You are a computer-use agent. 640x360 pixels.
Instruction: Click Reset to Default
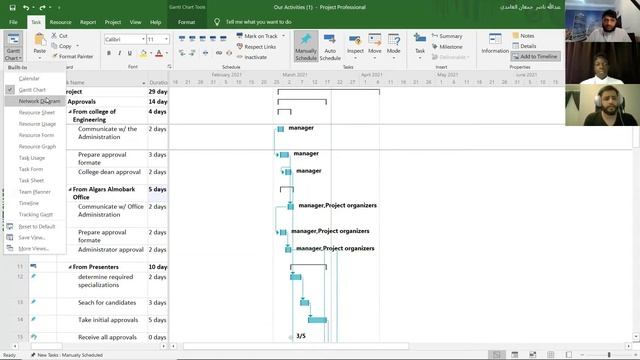pyautogui.click(x=37, y=226)
